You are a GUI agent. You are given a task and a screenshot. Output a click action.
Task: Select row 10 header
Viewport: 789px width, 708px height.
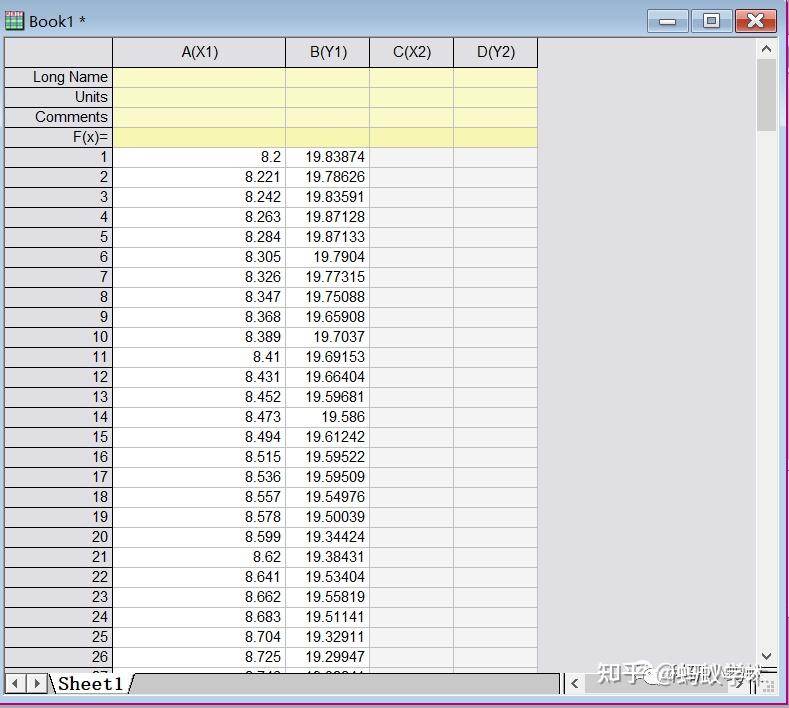tap(58, 337)
